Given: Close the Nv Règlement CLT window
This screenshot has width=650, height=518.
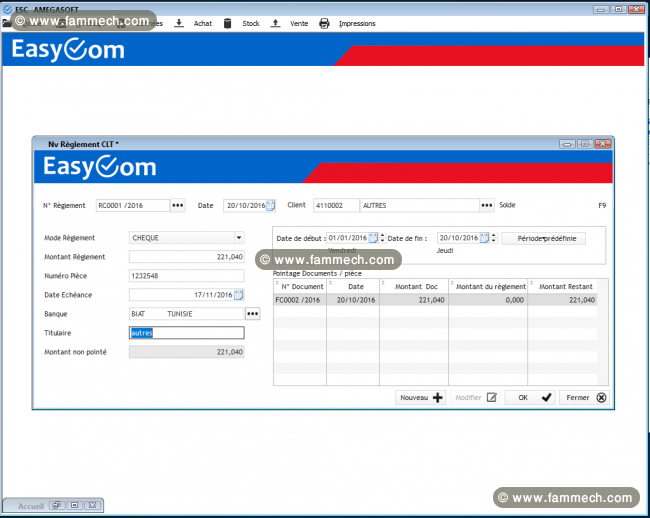Looking at the screenshot, I should click(603, 144).
